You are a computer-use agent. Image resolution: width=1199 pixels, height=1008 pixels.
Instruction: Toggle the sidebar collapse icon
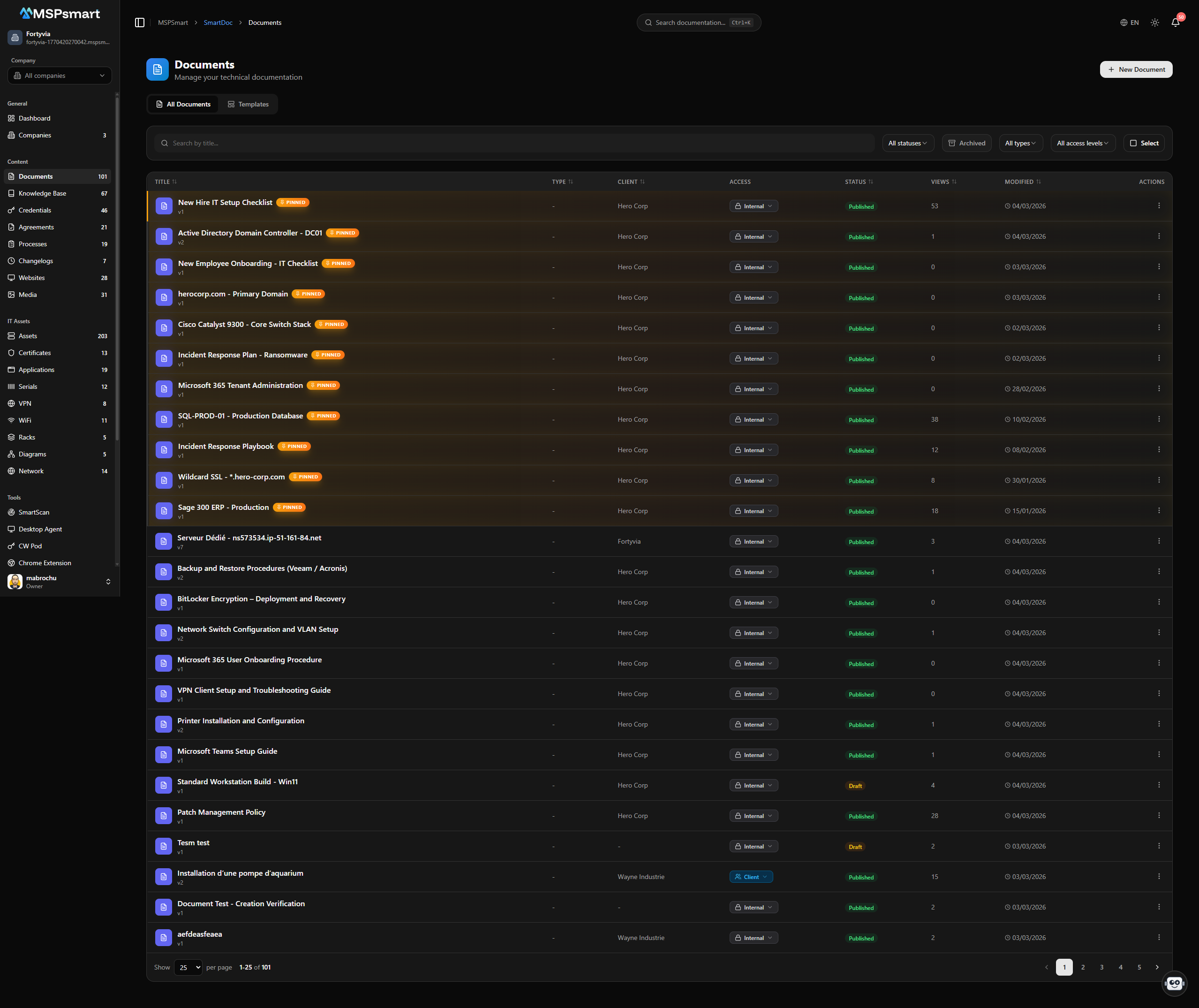(x=139, y=23)
